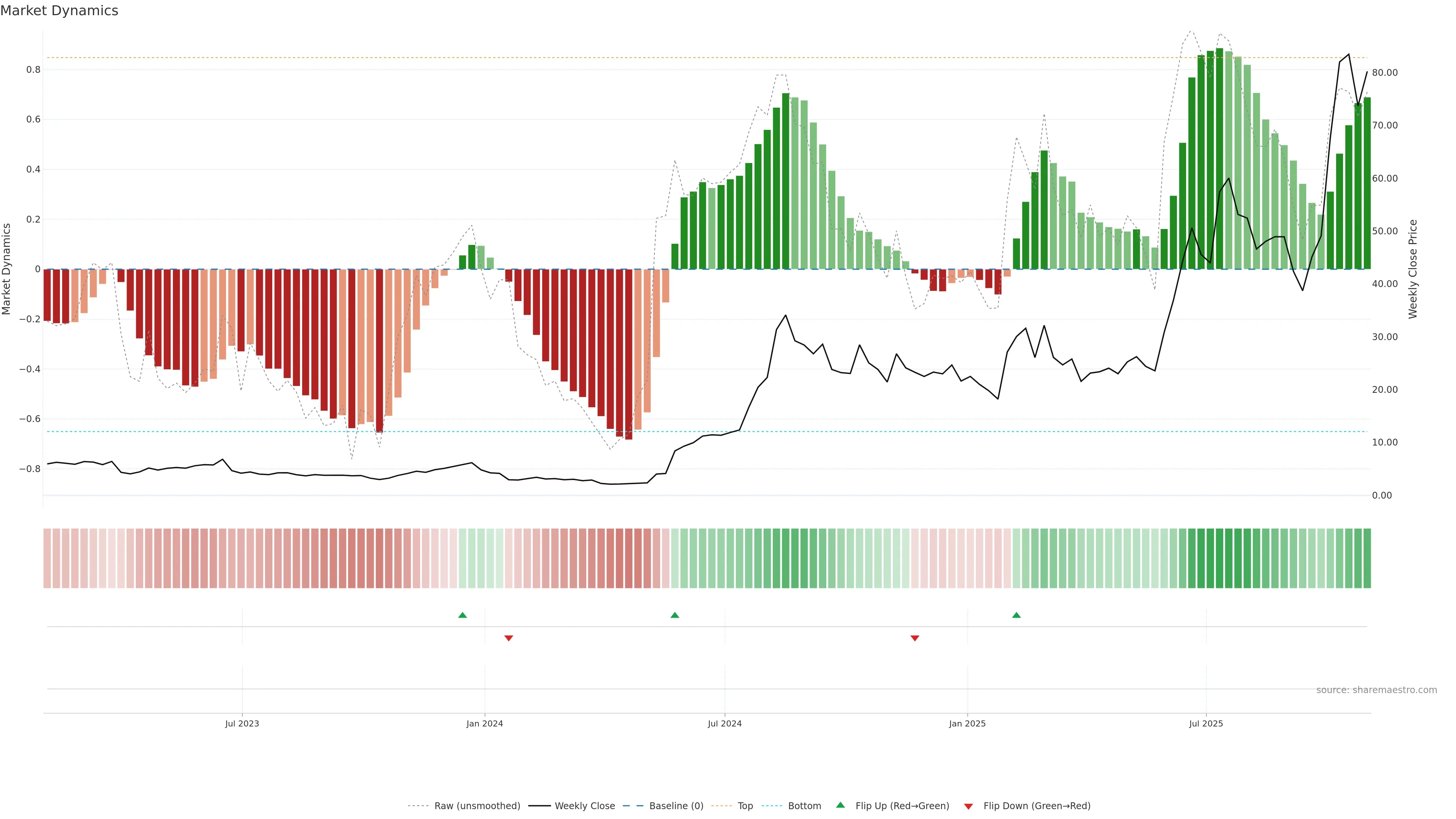Click the red down-triangle icon in the legend
The image size is (1456, 819).
coord(968,806)
